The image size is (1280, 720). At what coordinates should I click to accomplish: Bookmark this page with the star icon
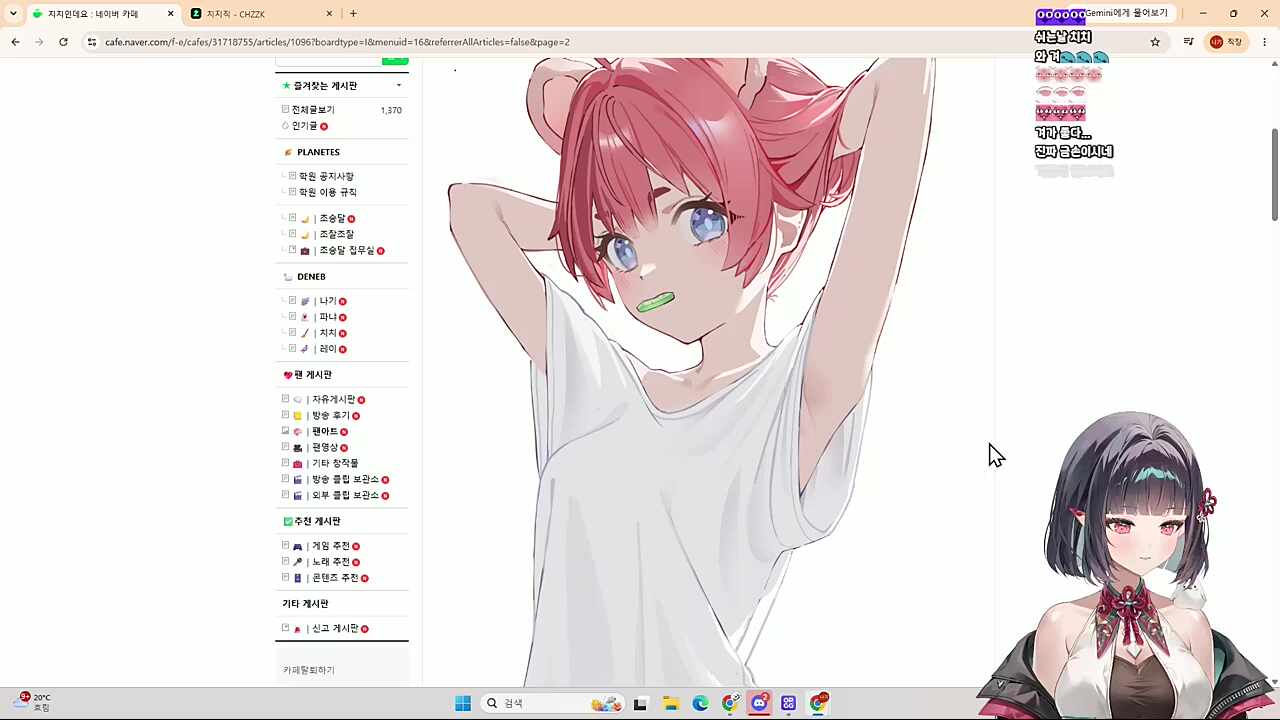(x=1155, y=42)
